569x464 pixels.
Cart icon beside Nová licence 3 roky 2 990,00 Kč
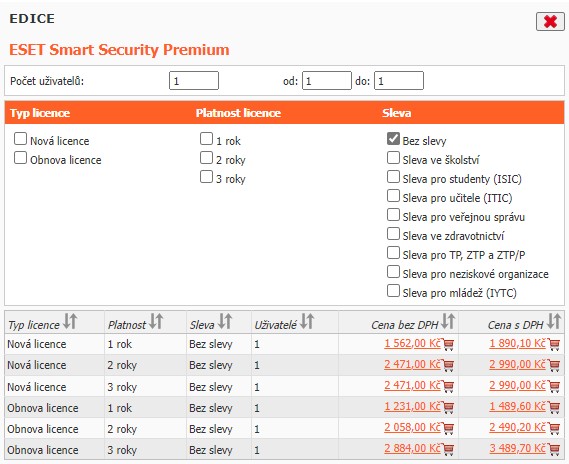pyautogui.click(x=554, y=386)
